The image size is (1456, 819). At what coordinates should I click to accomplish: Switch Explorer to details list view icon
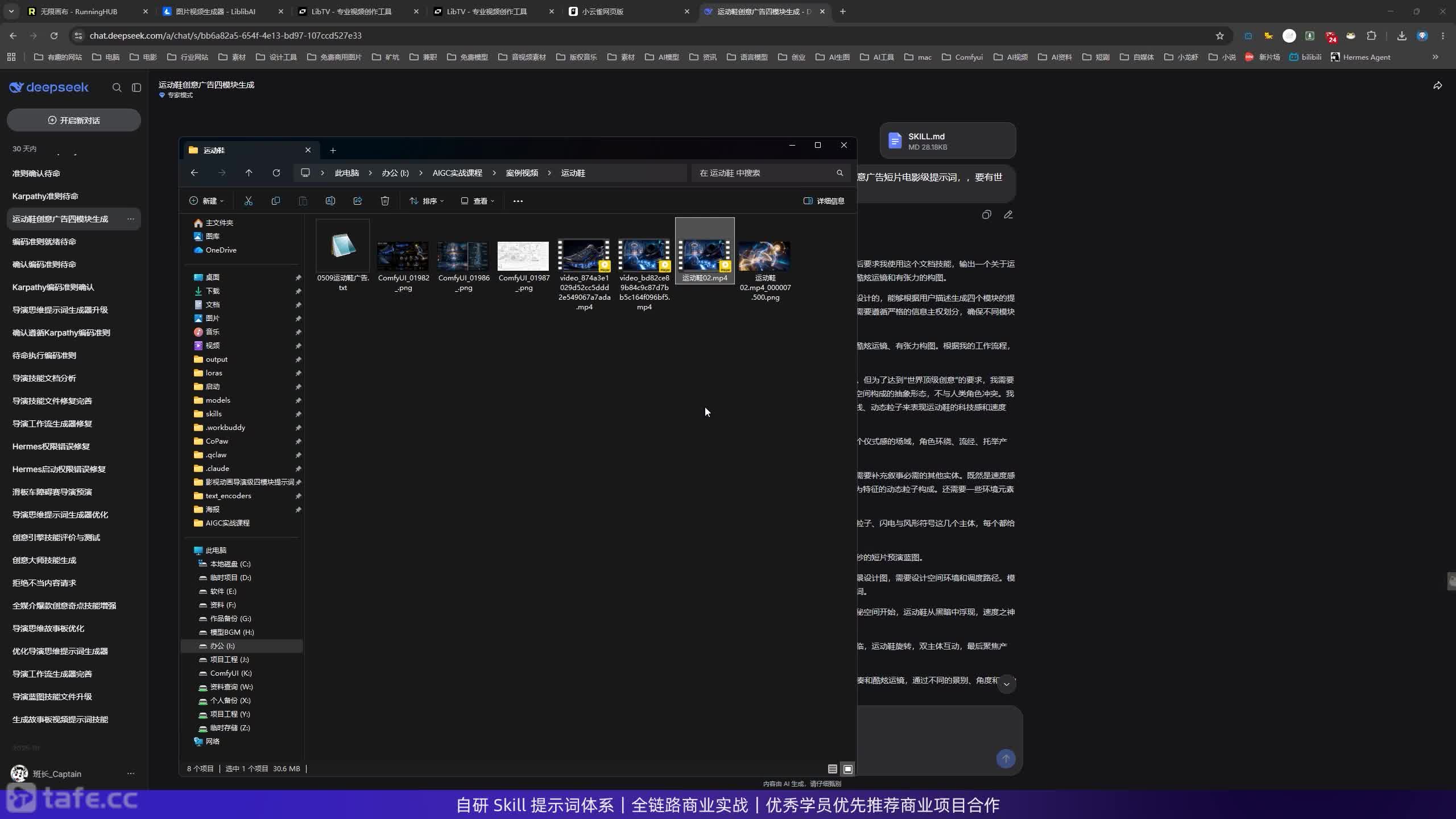[x=833, y=769]
